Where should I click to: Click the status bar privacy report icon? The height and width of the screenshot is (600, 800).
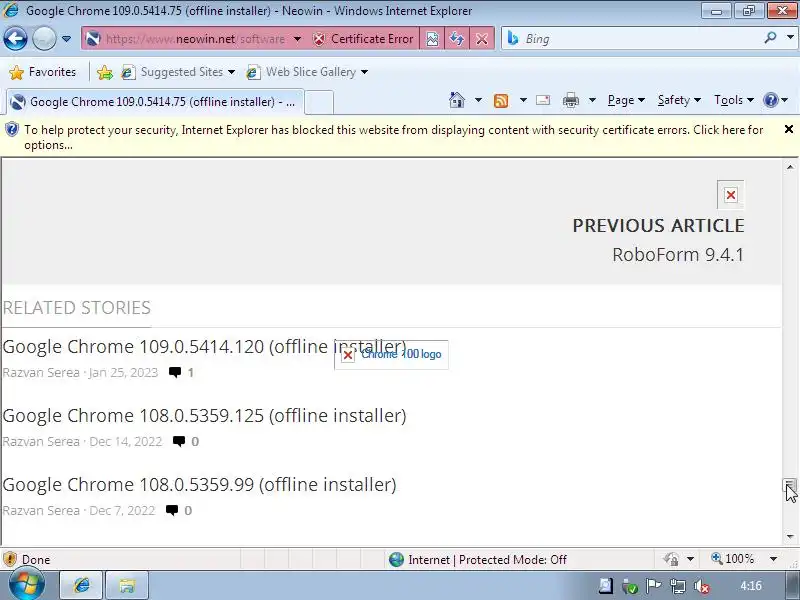click(671, 559)
